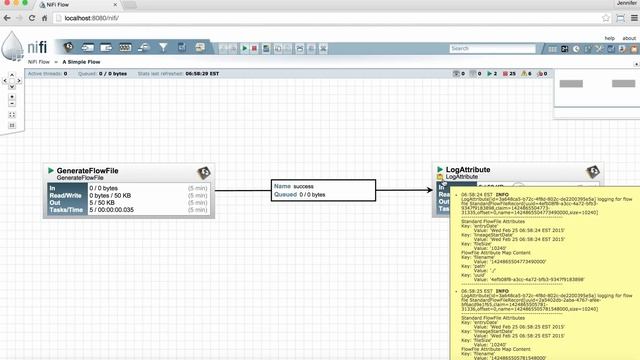640x360 pixels.
Task: Open the about link
Action: [x=629, y=38]
